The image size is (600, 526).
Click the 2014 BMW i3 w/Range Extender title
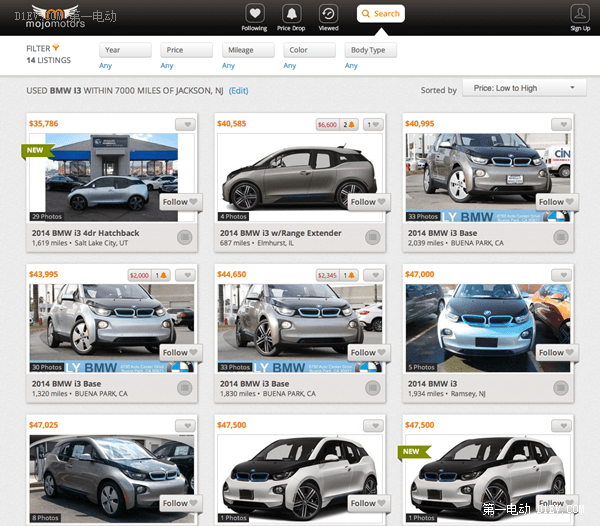(280, 233)
